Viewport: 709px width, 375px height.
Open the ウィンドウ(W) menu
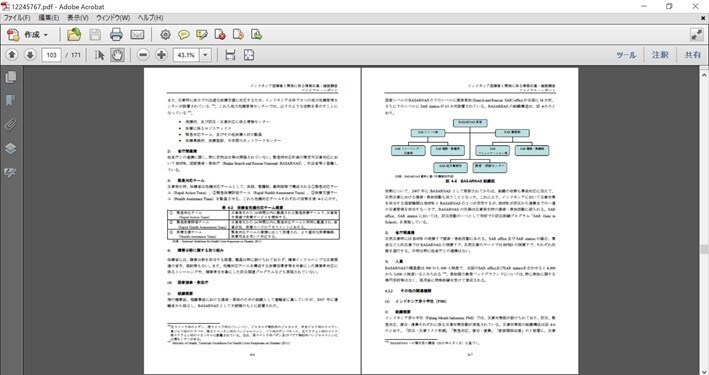coord(113,18)
